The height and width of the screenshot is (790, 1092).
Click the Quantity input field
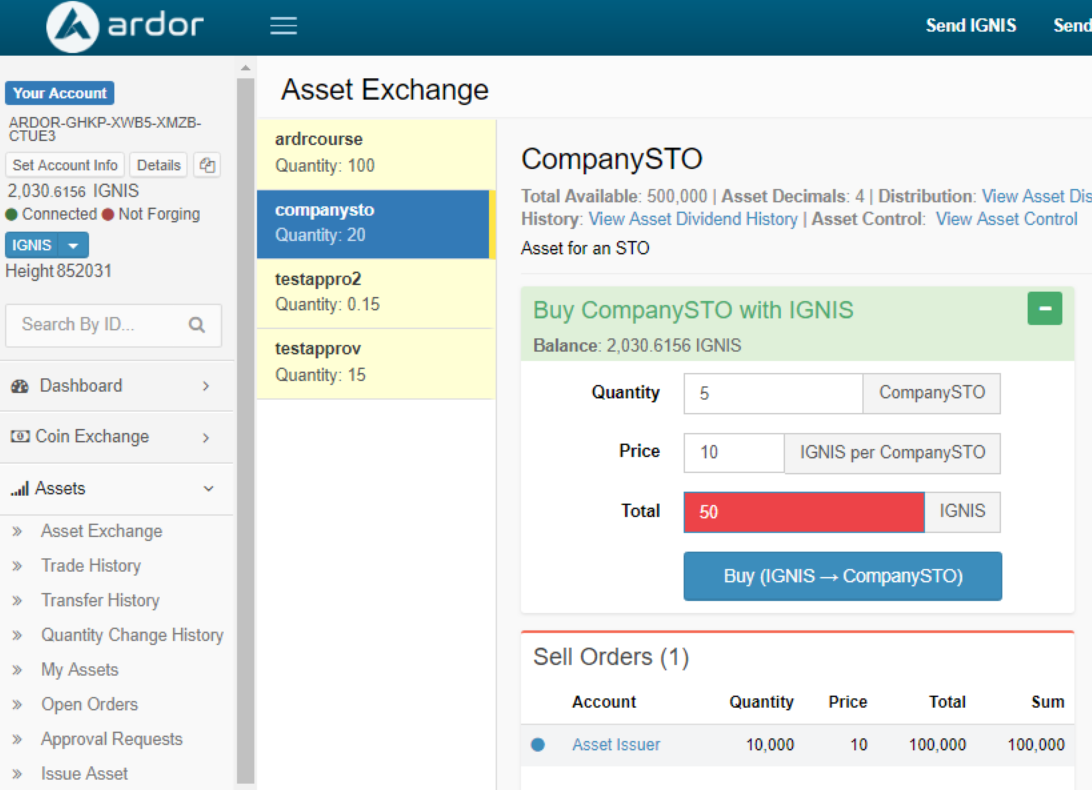point(772,394)
